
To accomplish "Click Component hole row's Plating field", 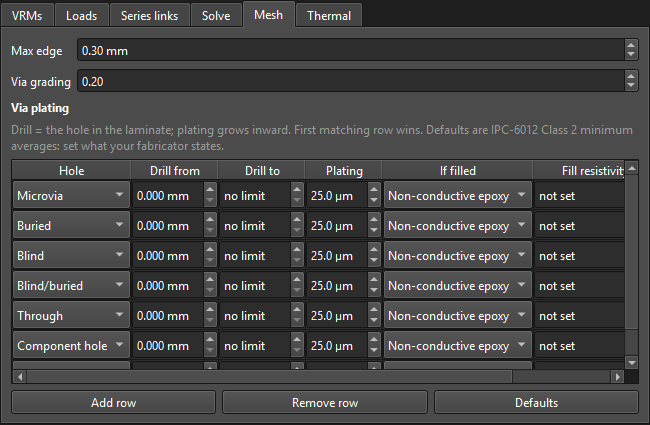I will tap(337, 345).
